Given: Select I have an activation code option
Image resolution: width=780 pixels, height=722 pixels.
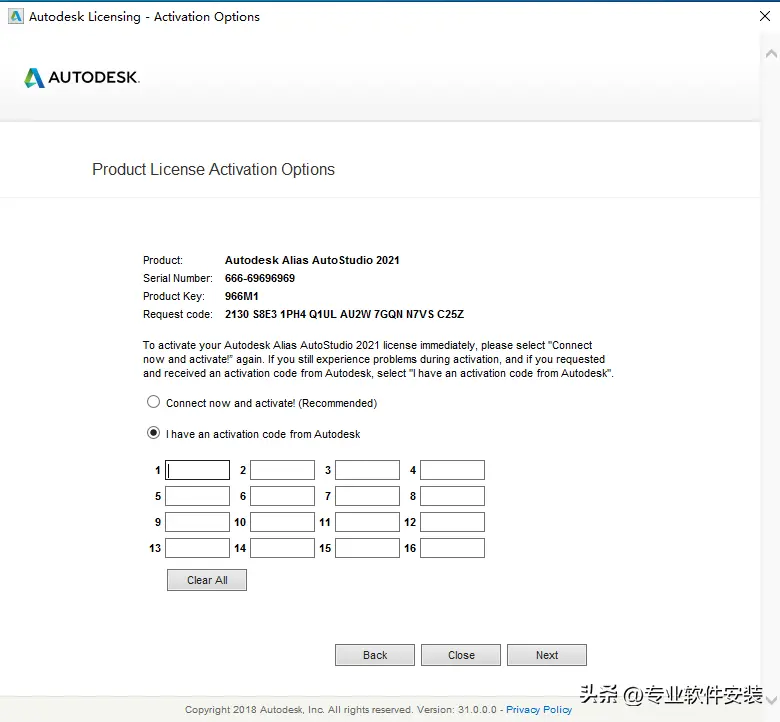Looking at the screenshot, I should pos(153,433).
